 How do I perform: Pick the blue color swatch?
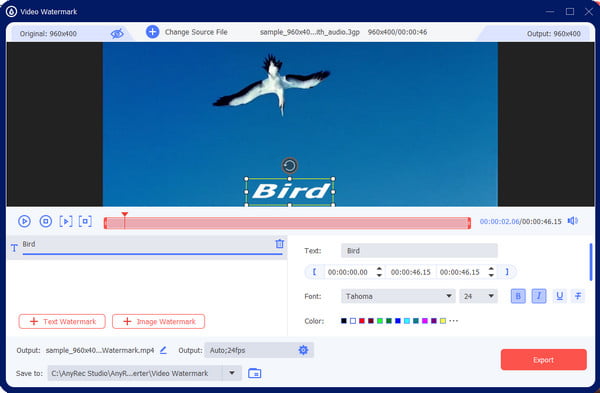tap(398, 321)
